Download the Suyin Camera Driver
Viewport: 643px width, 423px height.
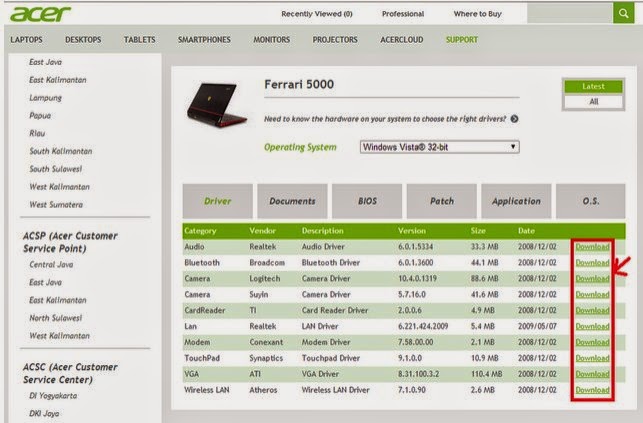point(592,295)
